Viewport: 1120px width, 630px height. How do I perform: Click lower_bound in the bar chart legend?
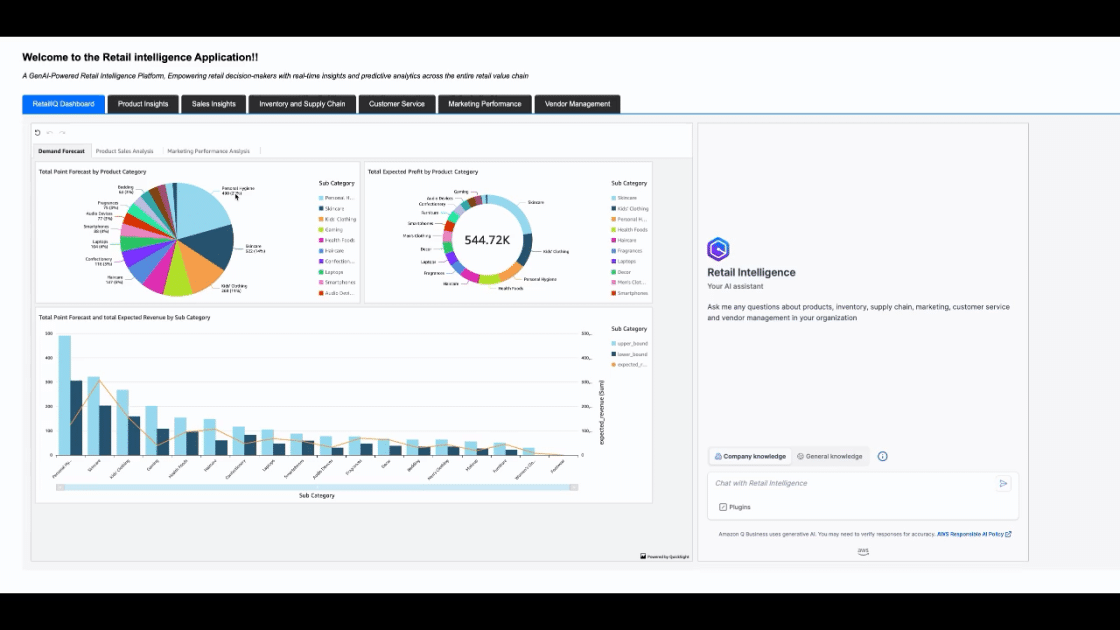pos(629,354)
